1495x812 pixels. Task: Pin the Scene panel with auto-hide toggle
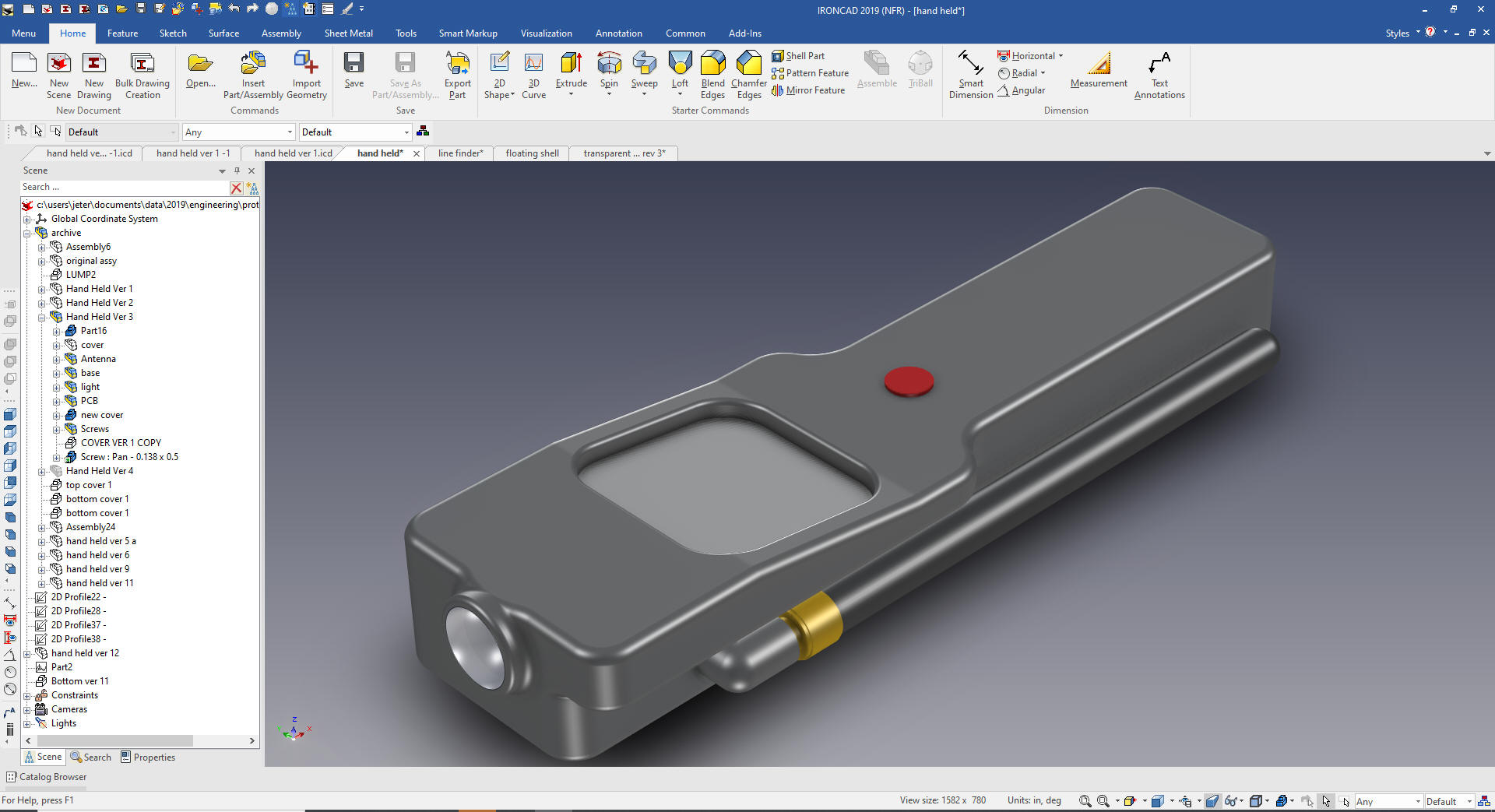(x=237, y=170)
